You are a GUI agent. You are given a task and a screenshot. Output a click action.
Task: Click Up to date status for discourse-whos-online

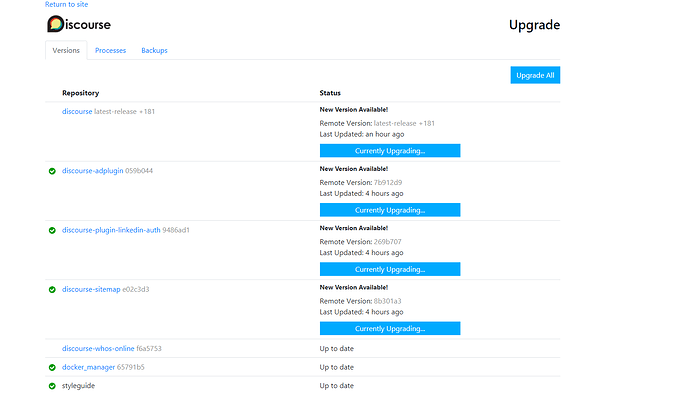point(337,348)
